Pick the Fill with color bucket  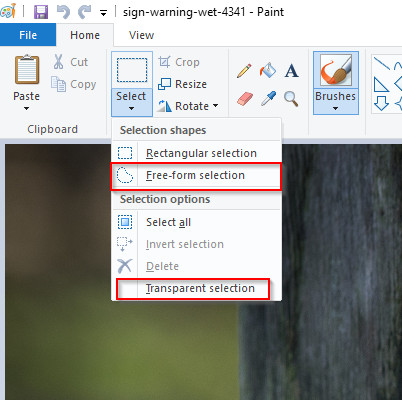pyautogui.click(x=268, y=70)
